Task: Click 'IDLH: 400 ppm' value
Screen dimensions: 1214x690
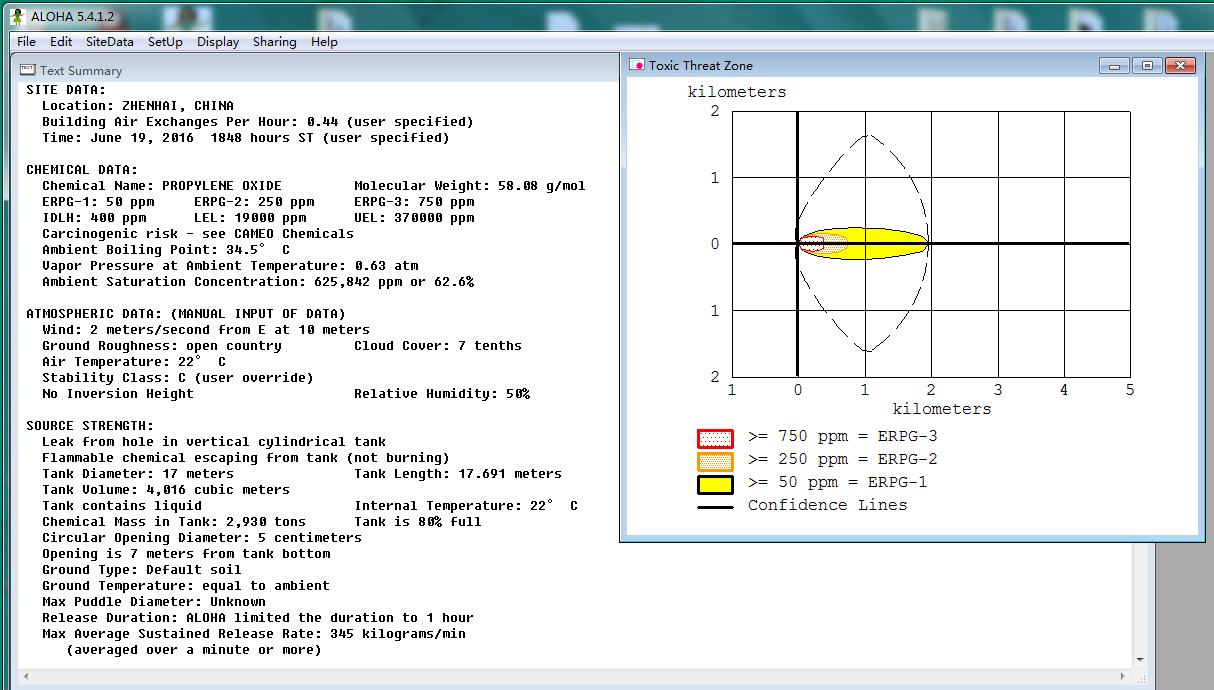Action: [x=94, y=218]
